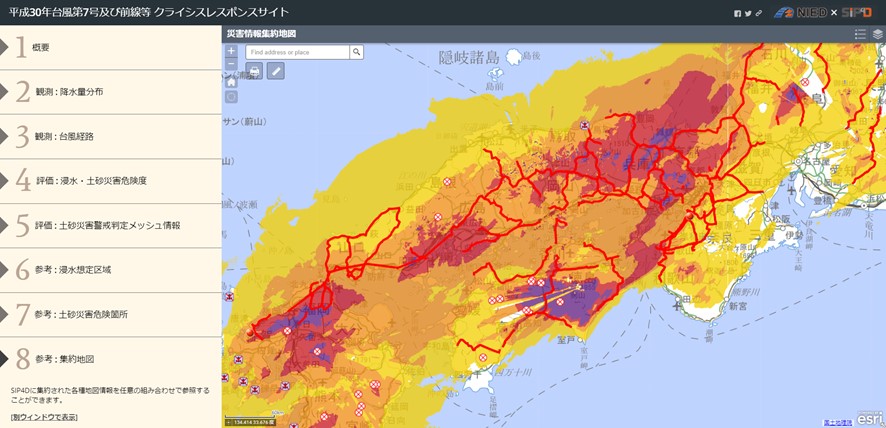Click the find my location button
This screenshot has height=428, width=886.
[x=231, y=97]
